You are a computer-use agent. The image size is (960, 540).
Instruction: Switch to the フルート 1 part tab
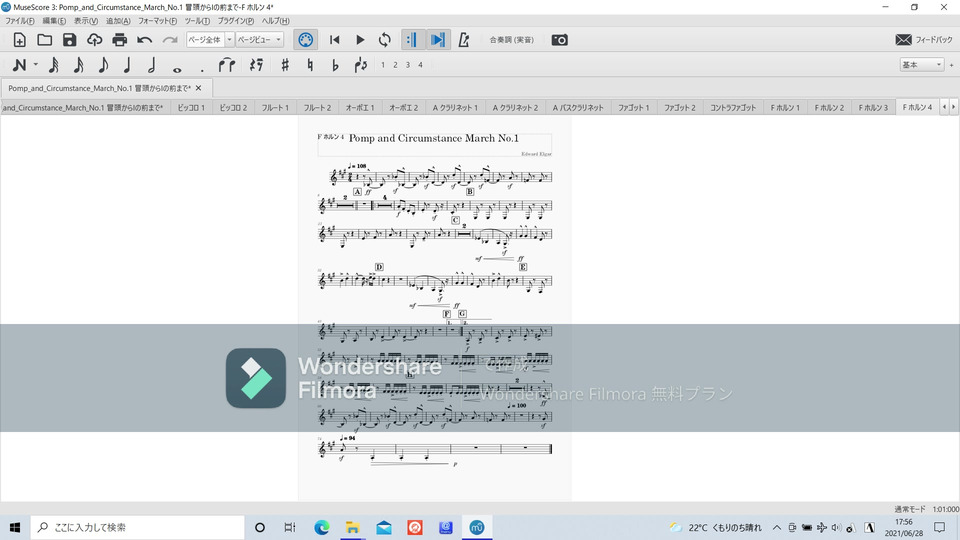[x=275, y=108]
